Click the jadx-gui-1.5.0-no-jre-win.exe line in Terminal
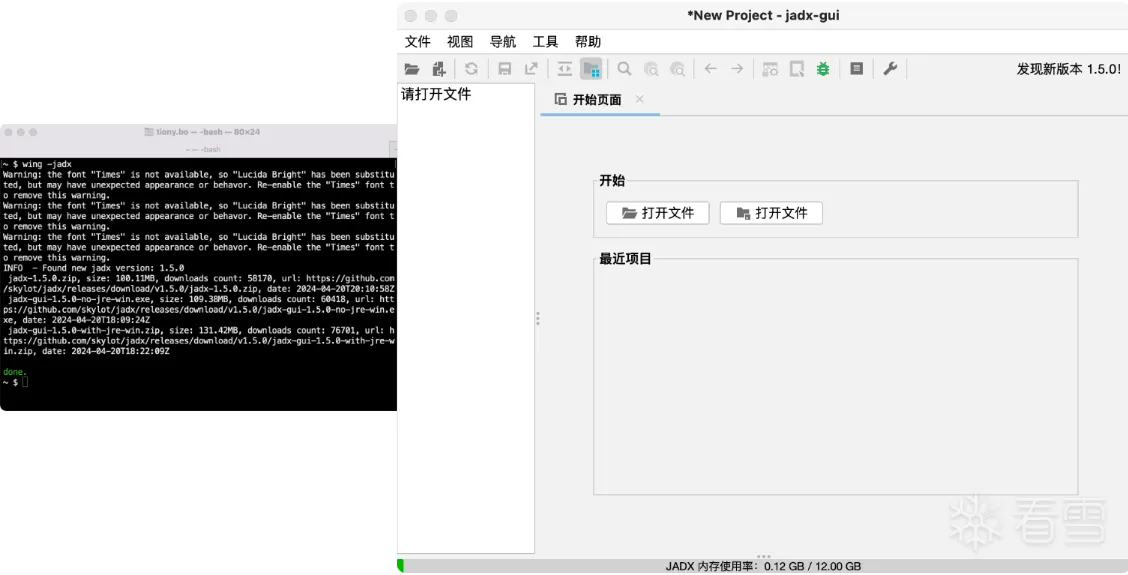 [x=199, y=309]
